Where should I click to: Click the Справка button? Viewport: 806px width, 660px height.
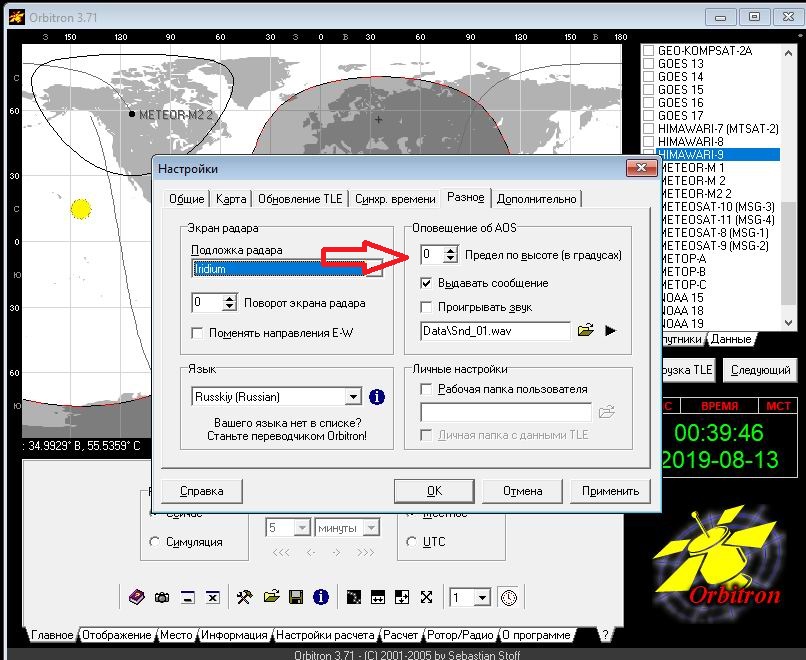(202, 491)
